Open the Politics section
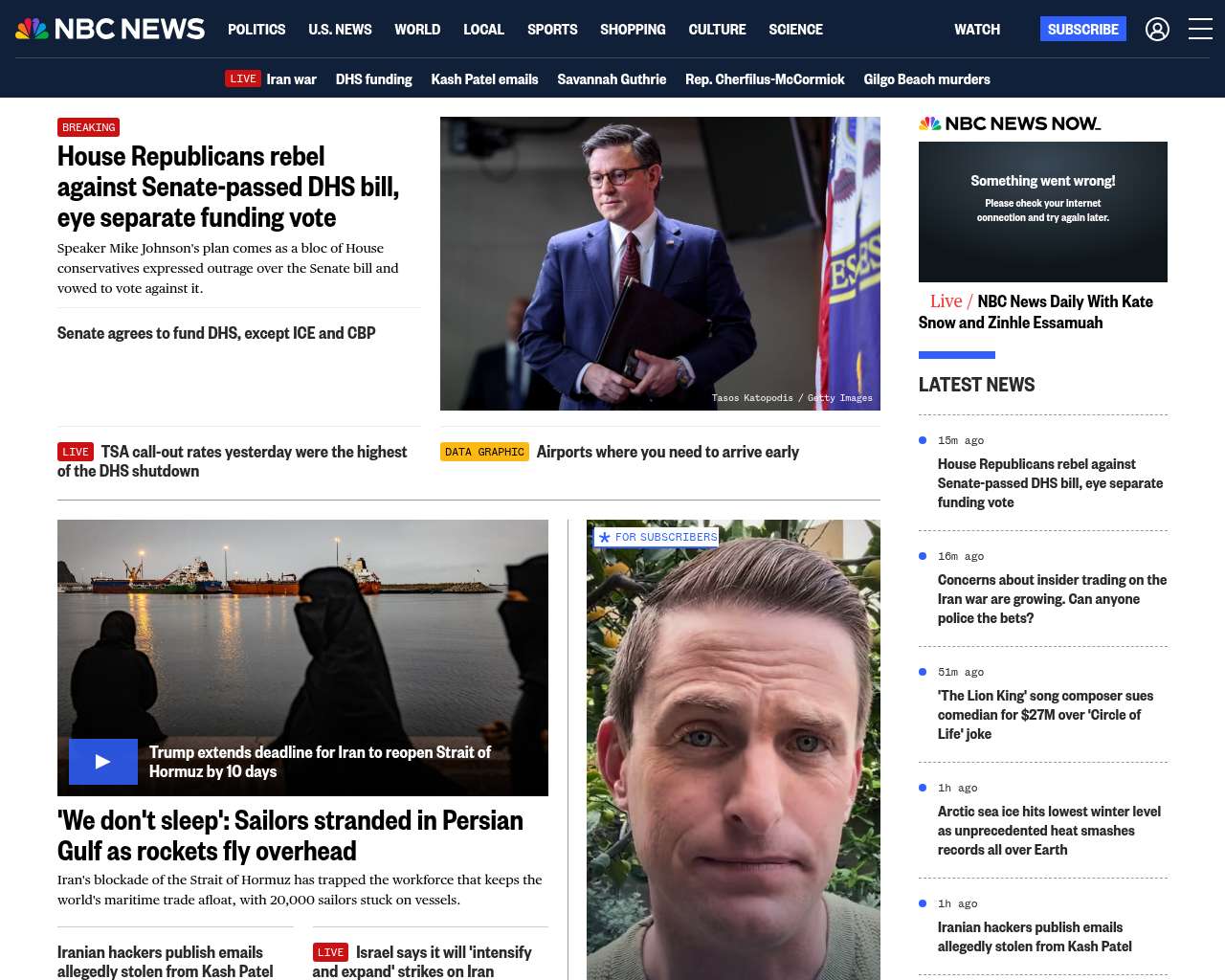Viewport: 1225px width, 980px height. [256, 30]
